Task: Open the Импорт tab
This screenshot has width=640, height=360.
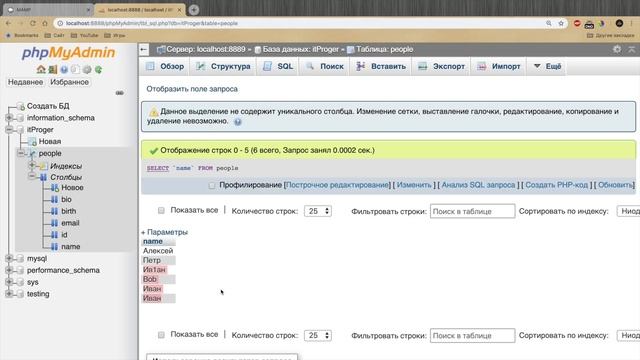Action: click(499, 66)
